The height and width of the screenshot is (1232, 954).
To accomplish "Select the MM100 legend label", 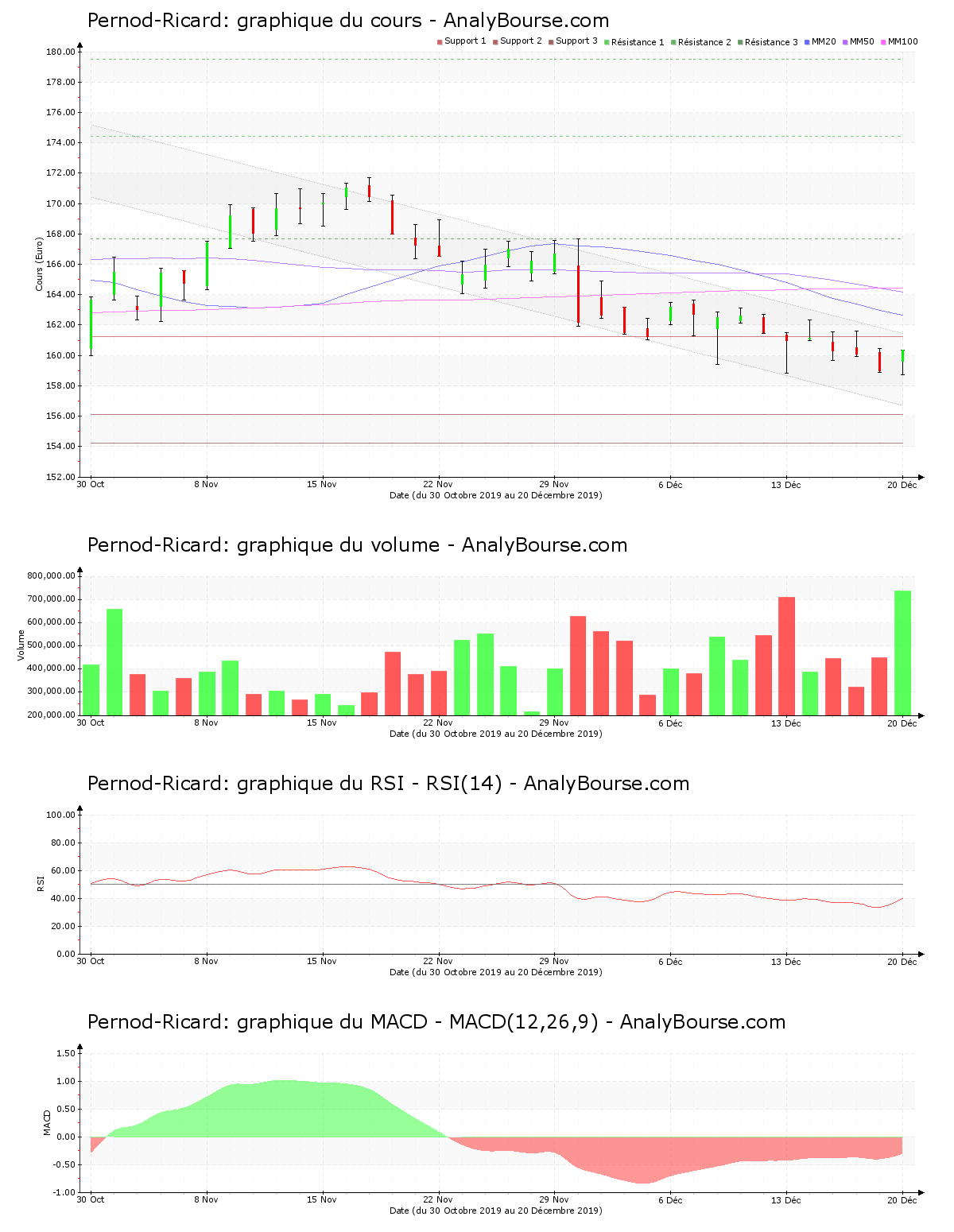I will tap(902, 41).
